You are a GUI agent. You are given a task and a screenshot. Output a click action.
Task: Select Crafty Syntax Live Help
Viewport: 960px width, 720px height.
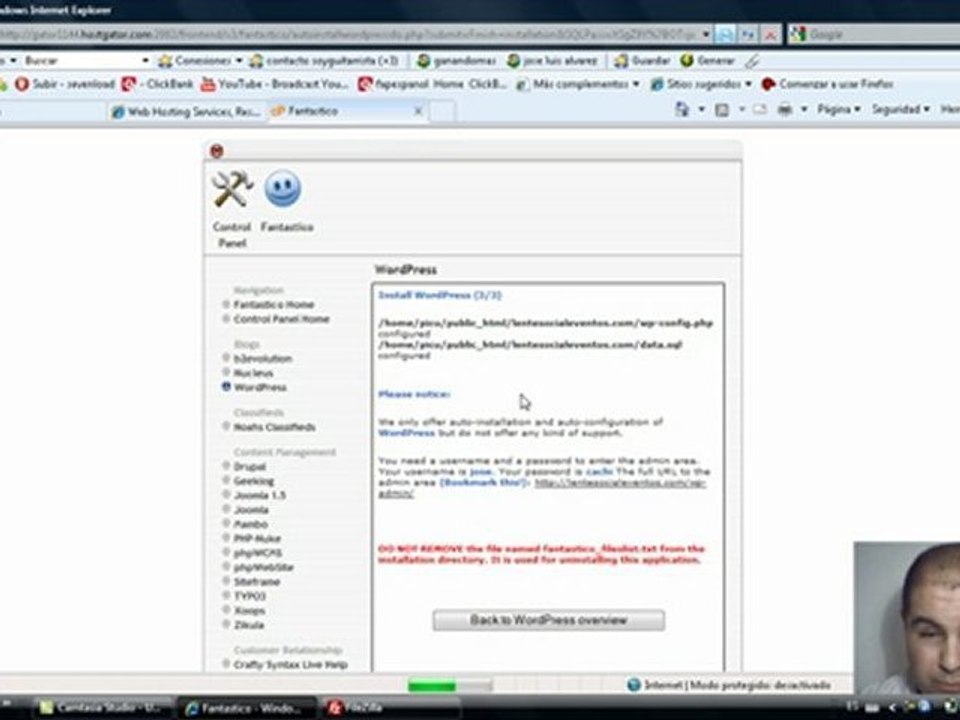coord(291,665)
